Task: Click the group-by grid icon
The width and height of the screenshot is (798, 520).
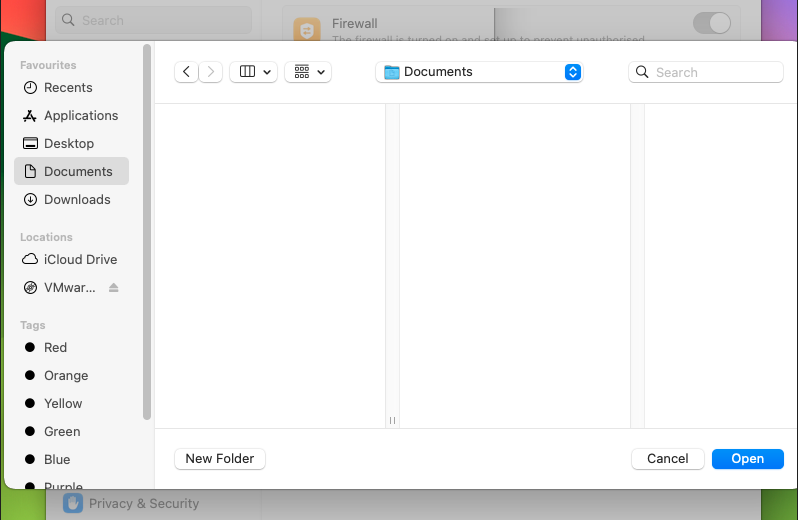Action: point(302,72)
